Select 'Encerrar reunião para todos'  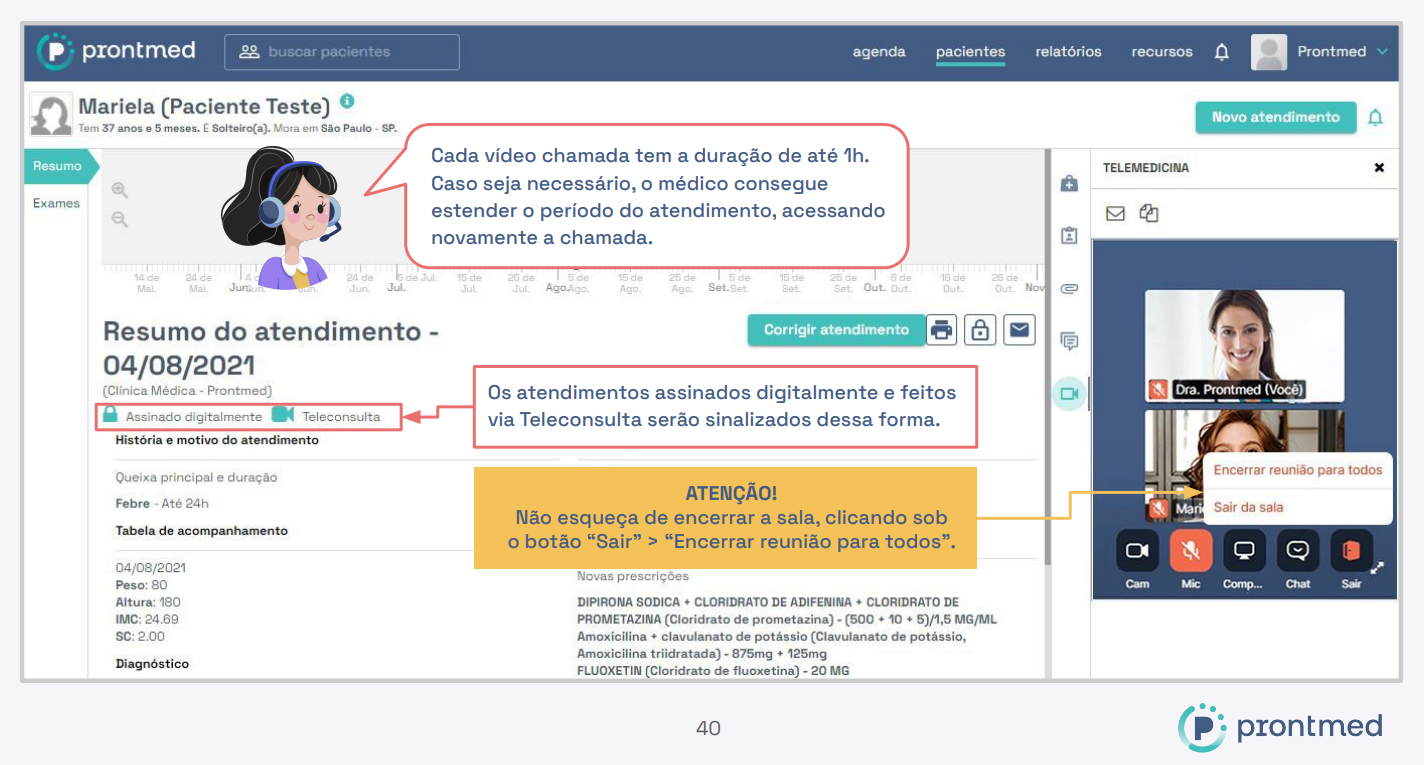pos(1297,470)
